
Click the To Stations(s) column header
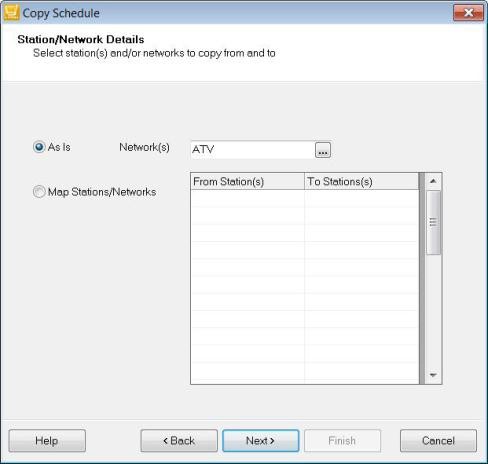(x=362, y=182)
